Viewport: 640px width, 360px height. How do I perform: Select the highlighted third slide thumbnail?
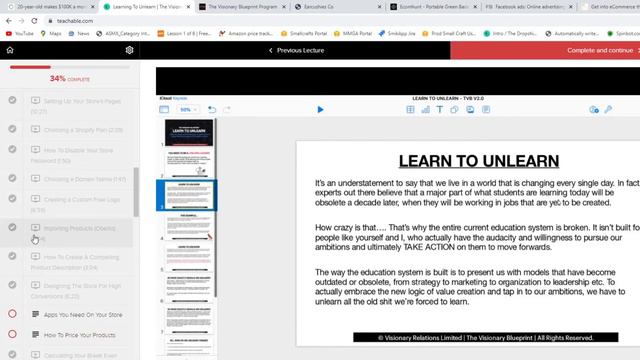189,195
